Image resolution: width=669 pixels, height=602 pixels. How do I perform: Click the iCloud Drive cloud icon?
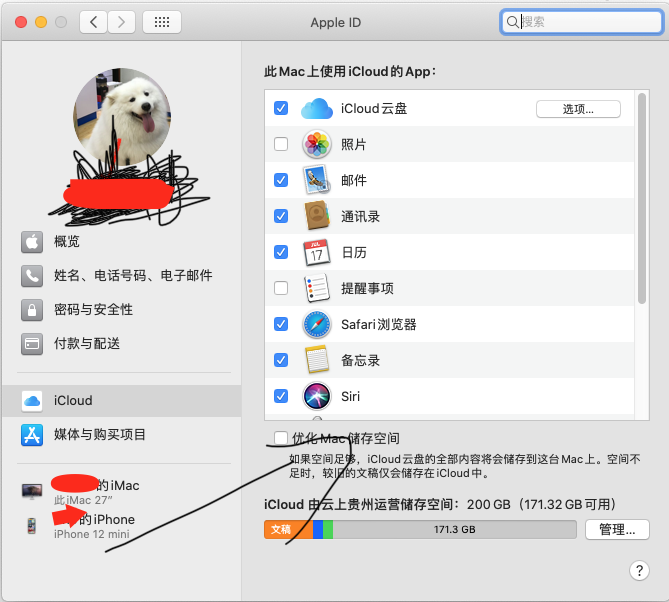pos(317,108)
